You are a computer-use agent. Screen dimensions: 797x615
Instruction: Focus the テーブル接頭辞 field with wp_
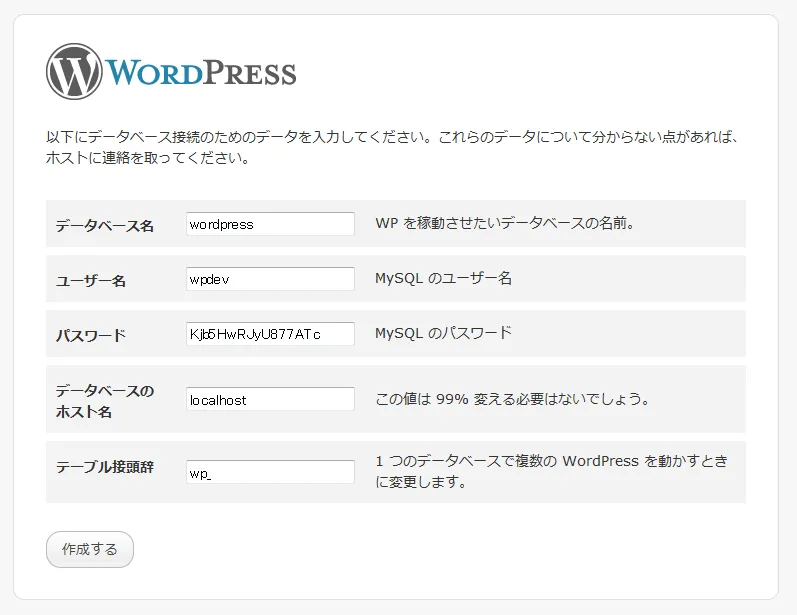270,472
